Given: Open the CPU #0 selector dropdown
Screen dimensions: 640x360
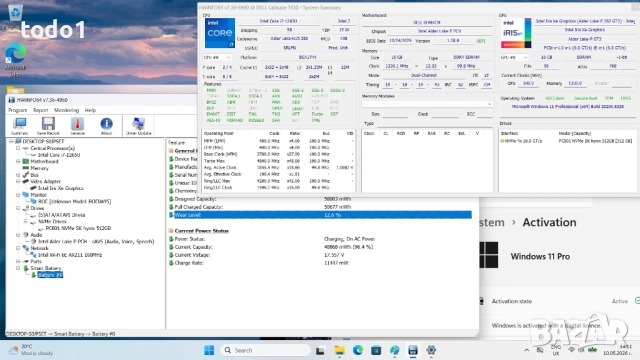Looking at the screenshot, I should 217,58.
